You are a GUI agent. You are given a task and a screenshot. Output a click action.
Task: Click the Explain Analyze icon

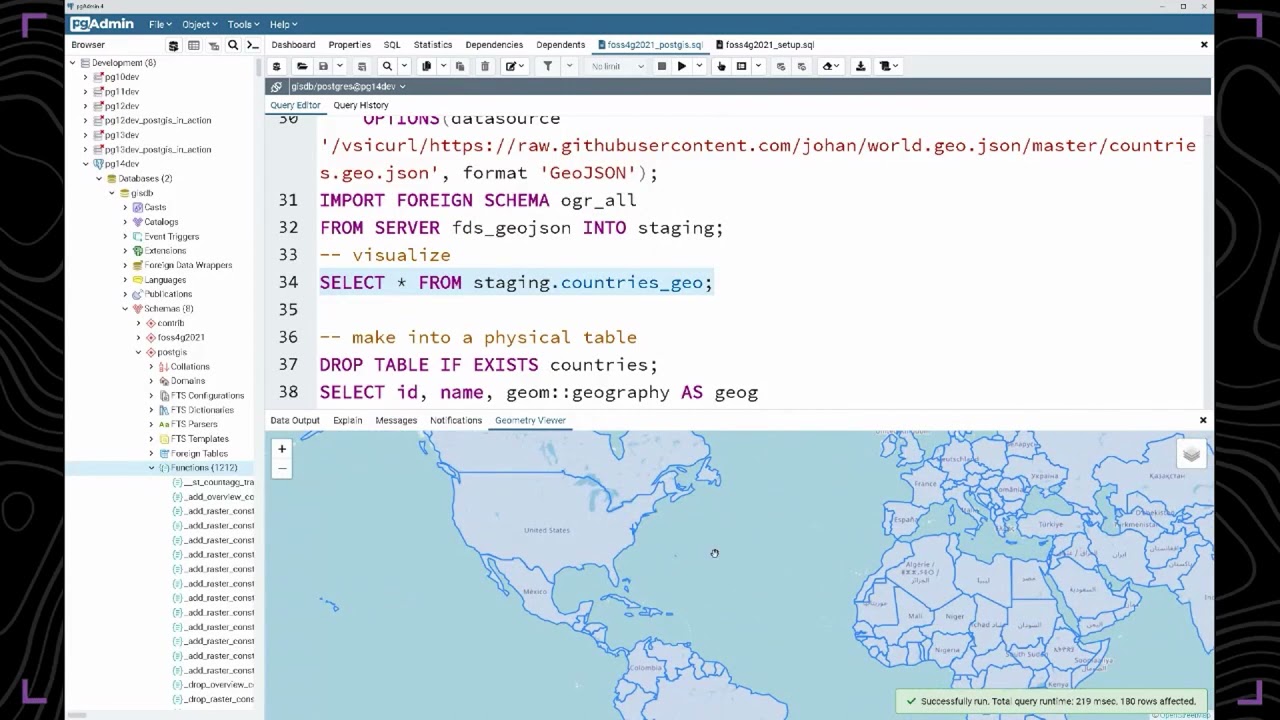tap(742, 66)
